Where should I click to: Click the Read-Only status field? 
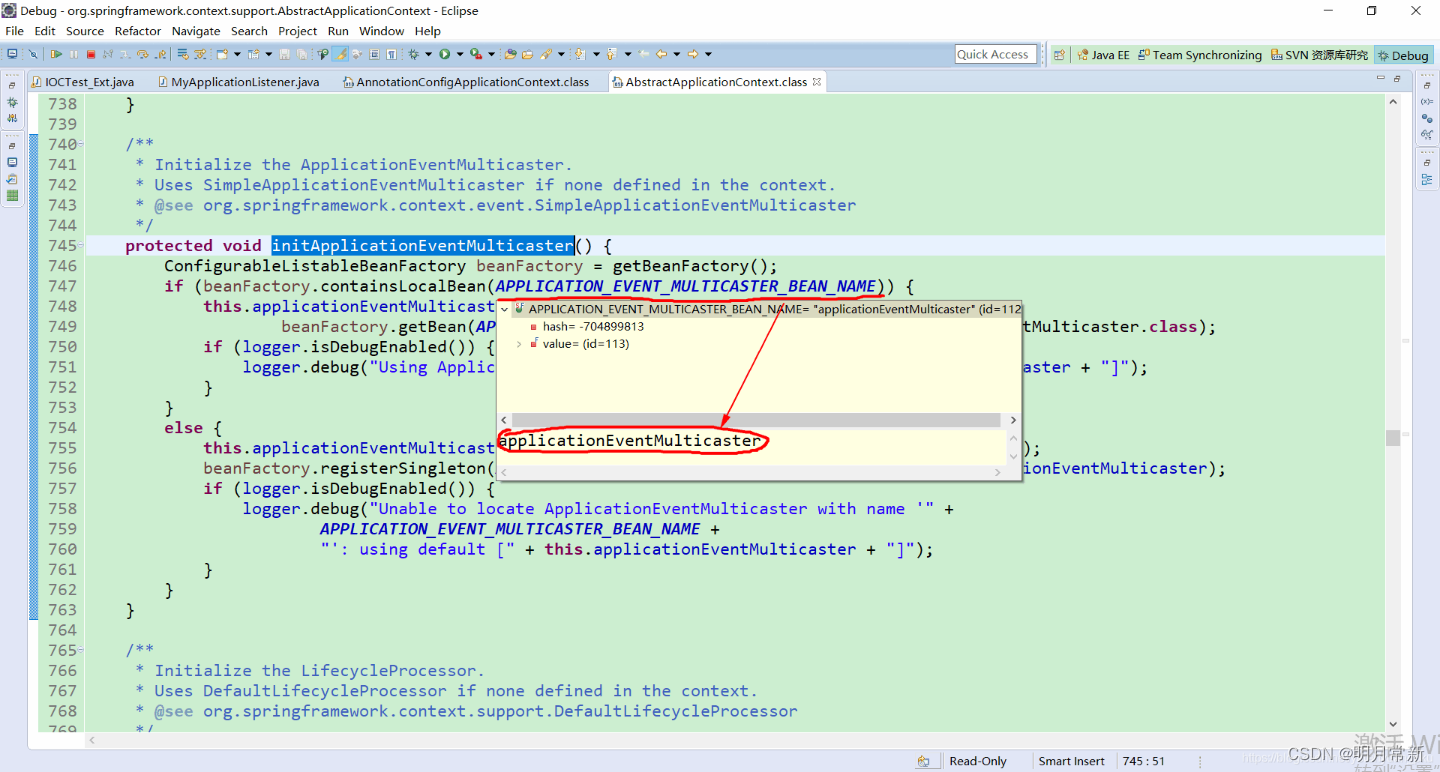pyautogui.click(x=978, y=761)
